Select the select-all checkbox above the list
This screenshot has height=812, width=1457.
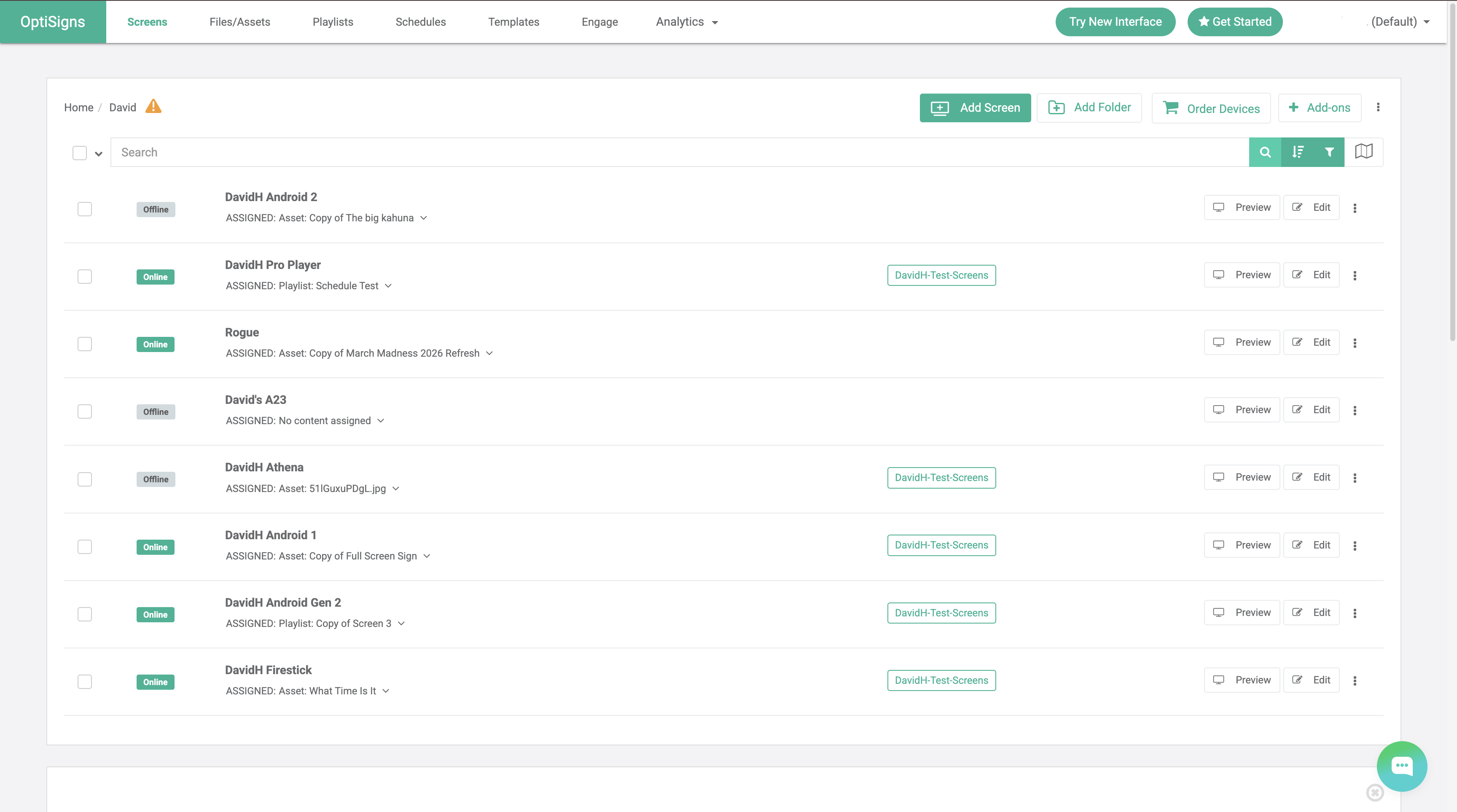coord(79,153)
